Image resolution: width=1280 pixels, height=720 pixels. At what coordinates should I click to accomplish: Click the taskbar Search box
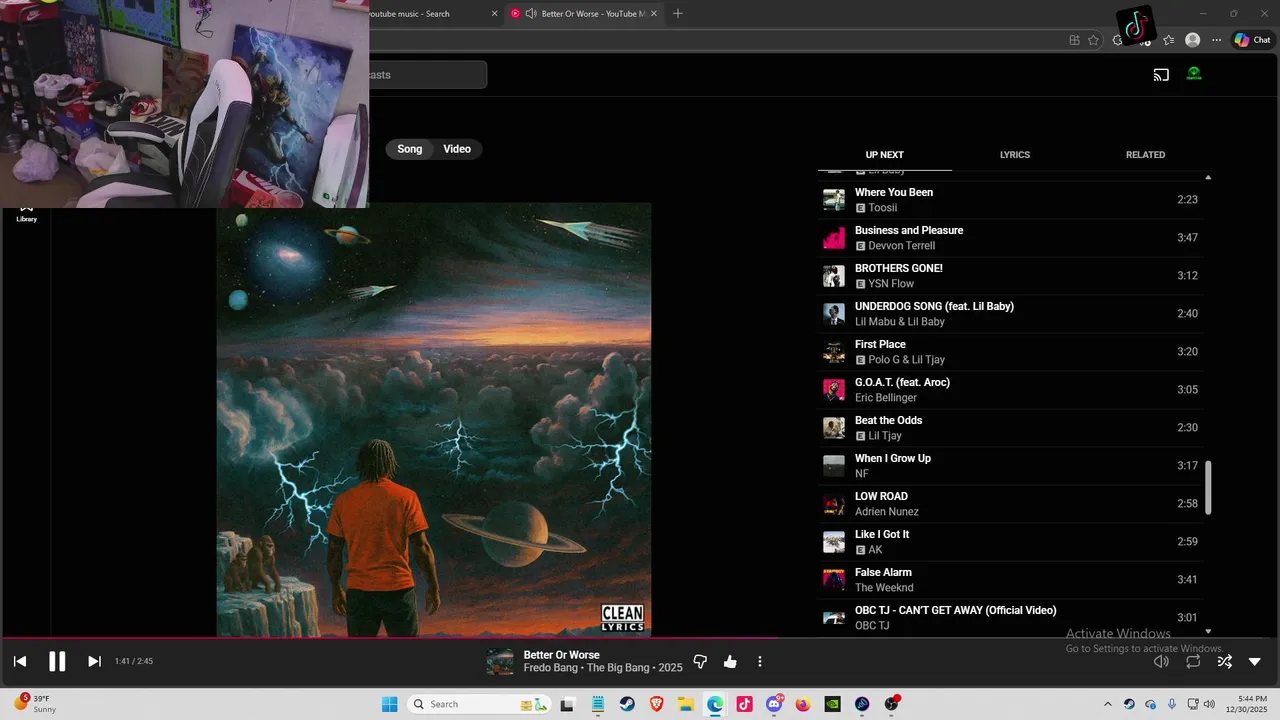[479, 704]
